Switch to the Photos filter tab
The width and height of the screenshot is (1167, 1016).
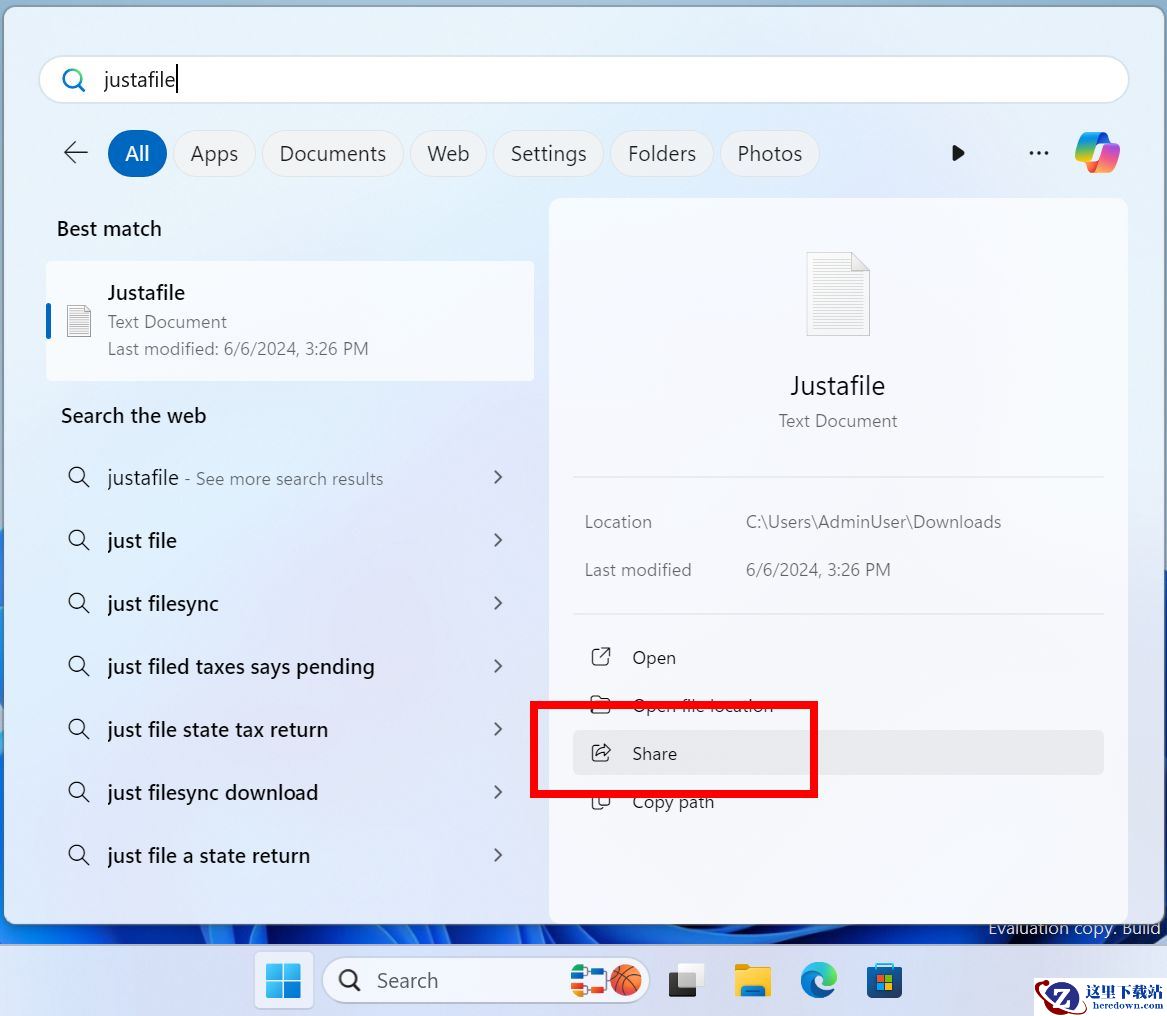[x=770, y=153]
